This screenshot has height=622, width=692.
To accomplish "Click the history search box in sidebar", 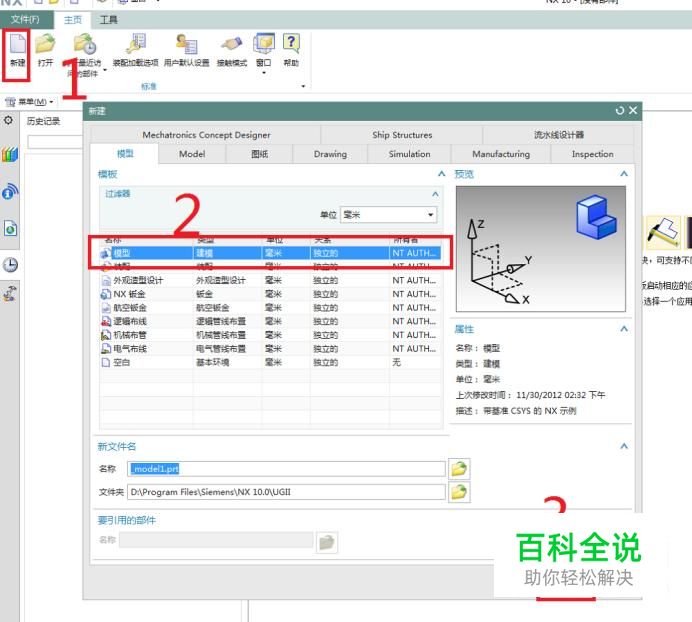I will 55,142.
